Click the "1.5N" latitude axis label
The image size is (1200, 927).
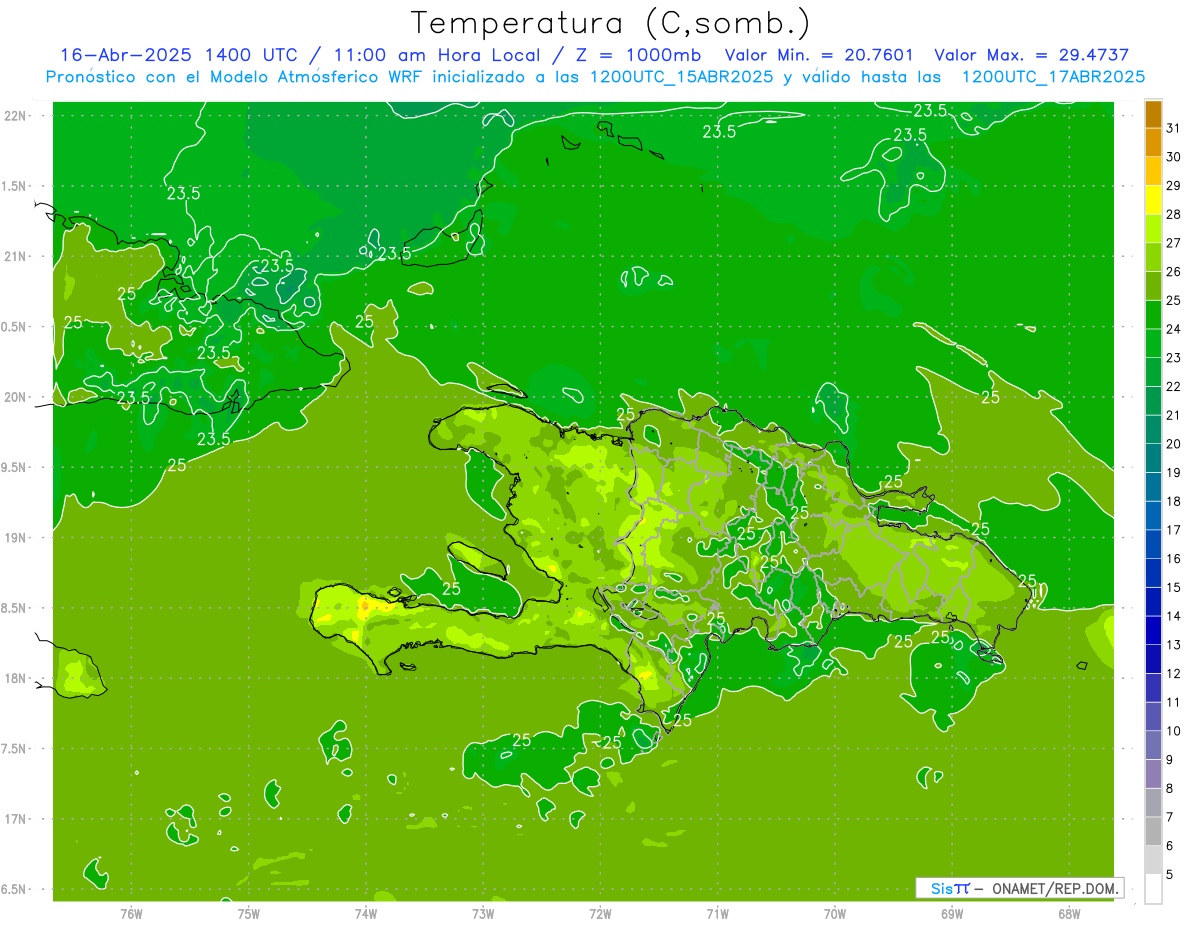coord(14,186)
